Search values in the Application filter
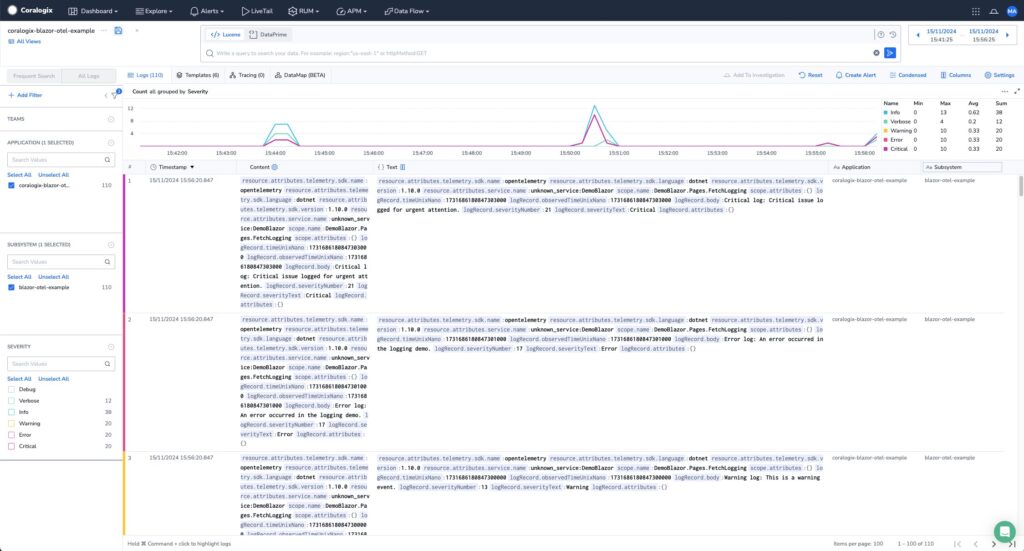 [61, 159]
